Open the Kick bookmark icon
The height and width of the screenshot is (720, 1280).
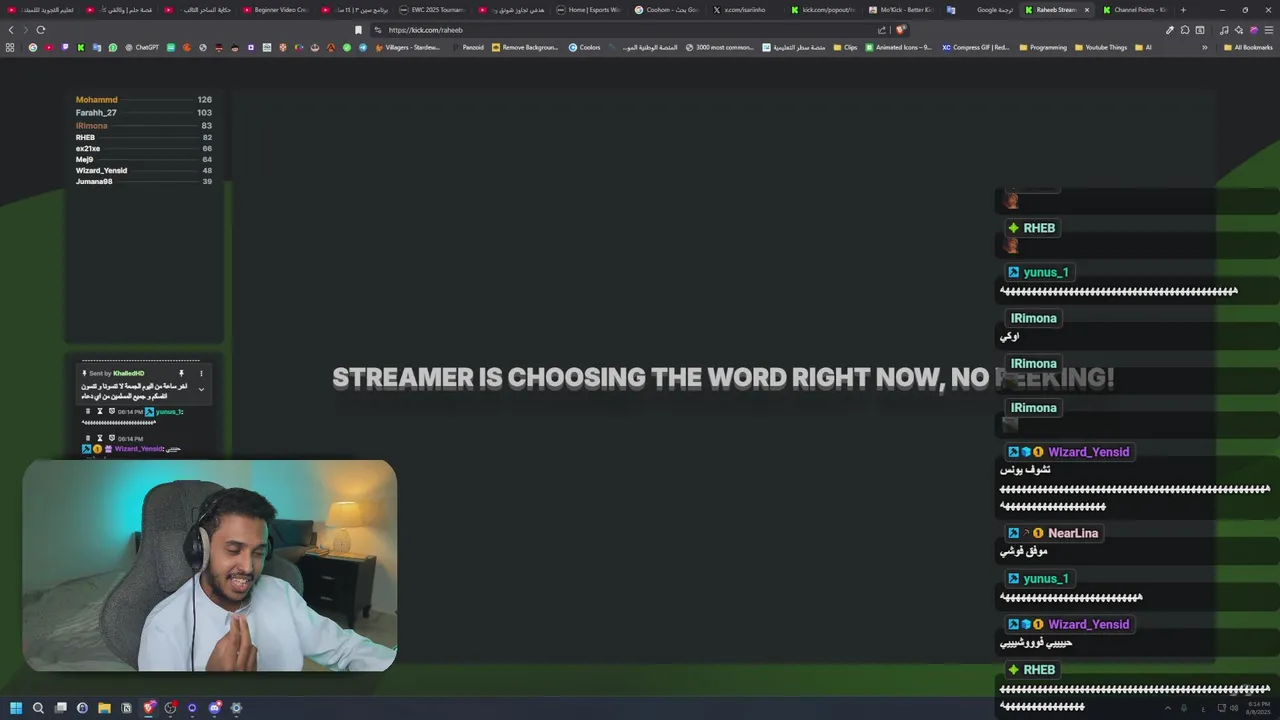[x=81, y=47]
